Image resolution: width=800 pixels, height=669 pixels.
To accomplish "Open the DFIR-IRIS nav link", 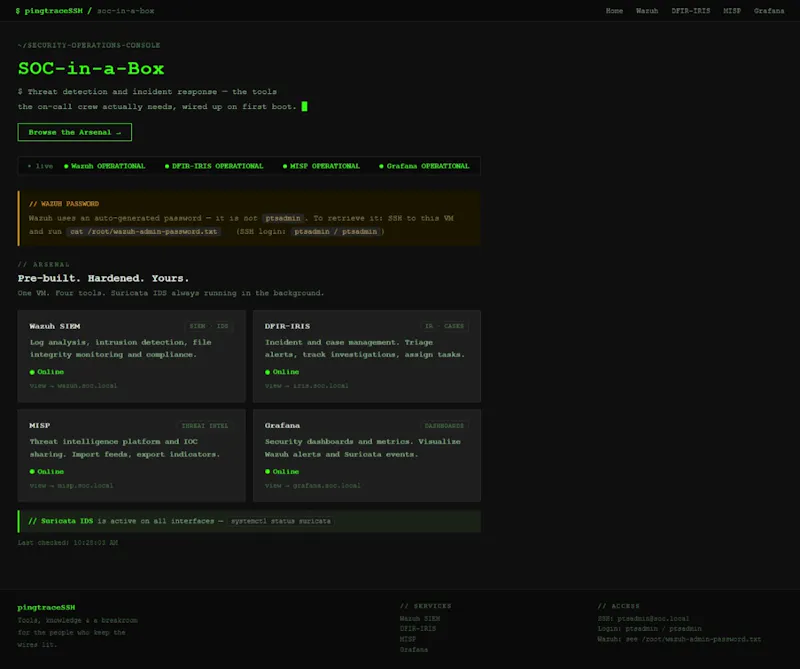I will tap(690, 11).
